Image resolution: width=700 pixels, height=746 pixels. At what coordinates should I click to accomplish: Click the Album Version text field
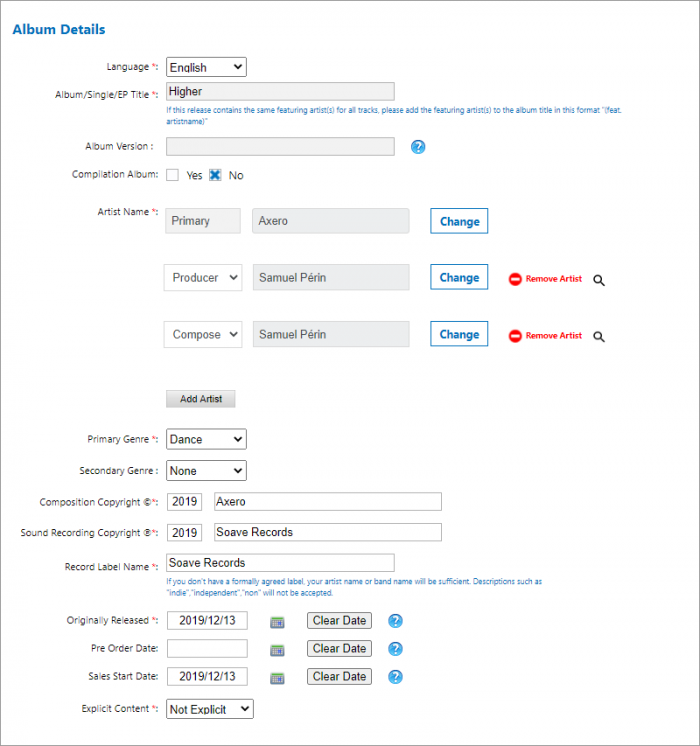[280, 147]
